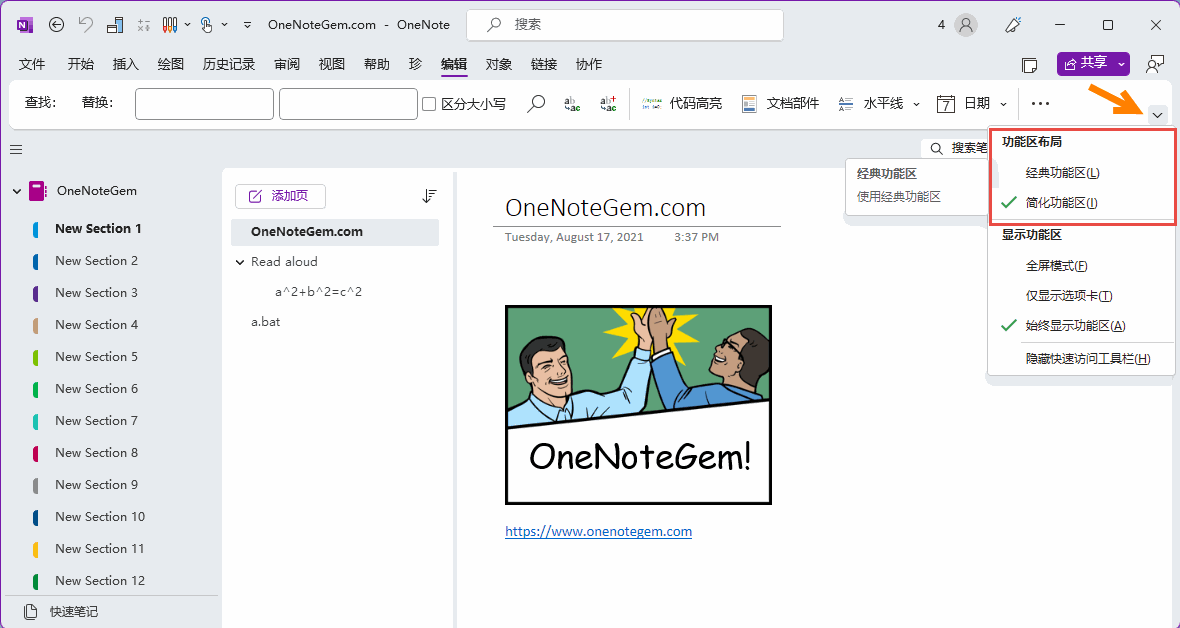Screen dimensions: 1180x628
Task: Click the 查找 find input field
Action: click(204, 104)
